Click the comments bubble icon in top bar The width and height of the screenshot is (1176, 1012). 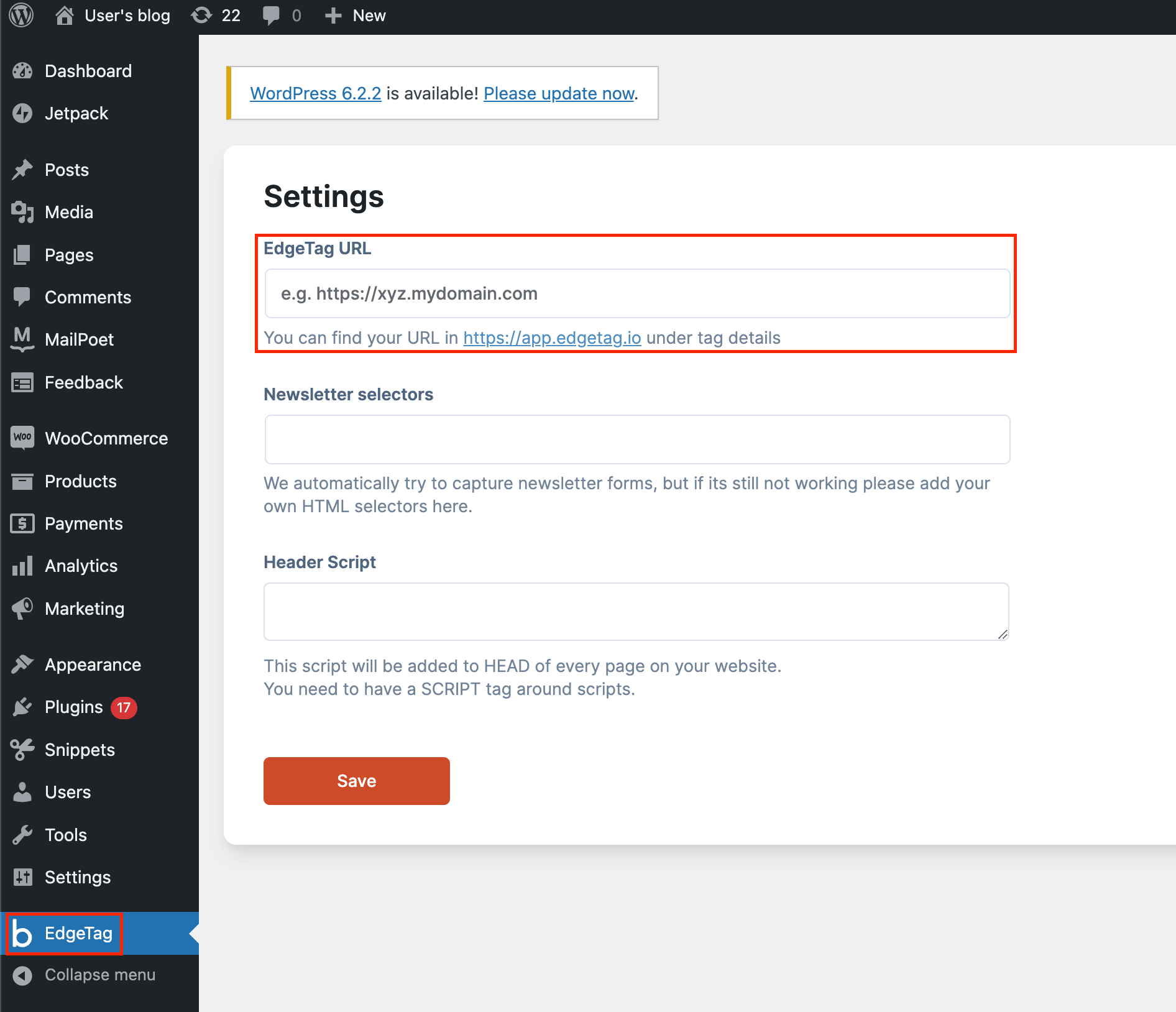pyautogui.click(x=272, y=16)
